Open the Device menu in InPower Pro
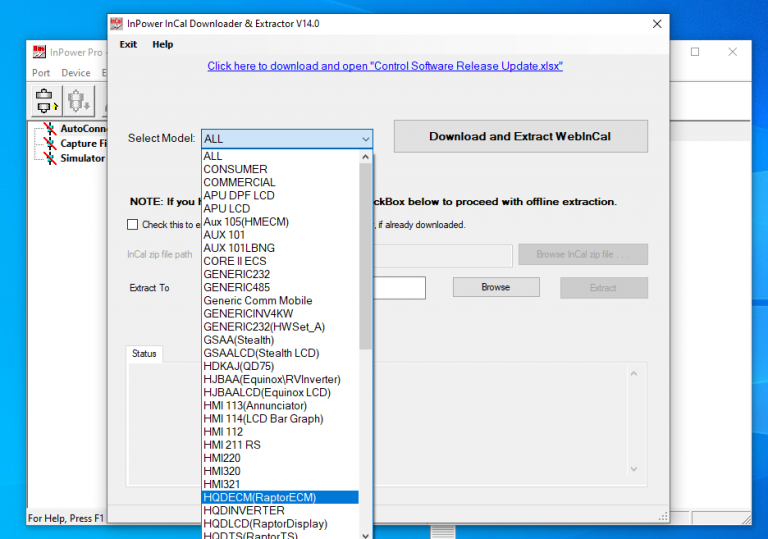This screenshot has height=539, width=768. point(76,73)
